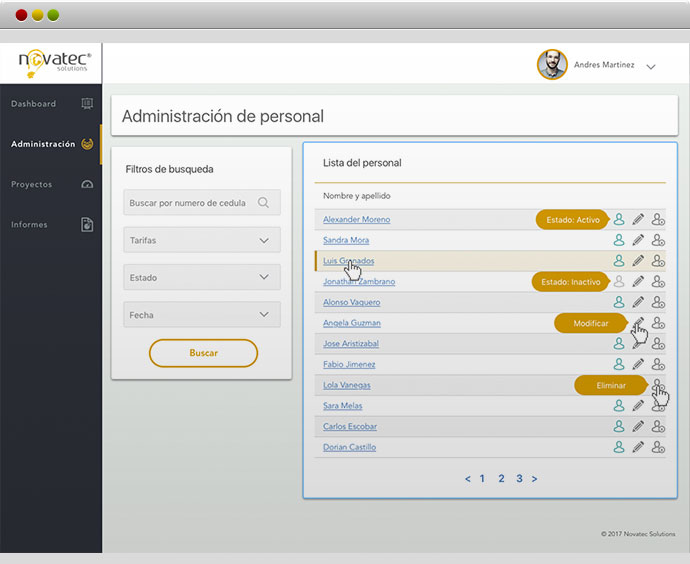Click the previous page arrow
Image resolution: width=690 pixels, height=564 pixels.
click(468, 479)
